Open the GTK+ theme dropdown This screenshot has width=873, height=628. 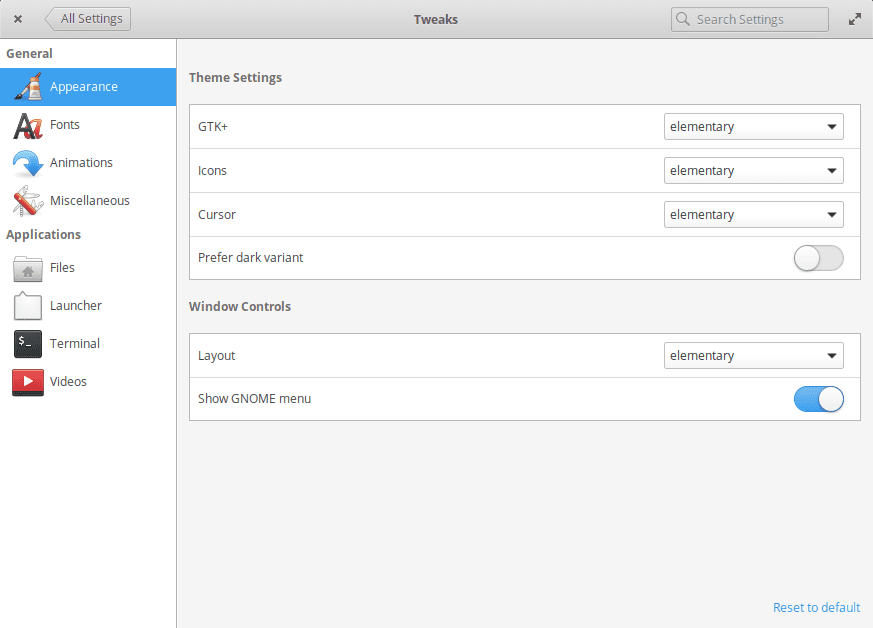(x=753, y=127)
